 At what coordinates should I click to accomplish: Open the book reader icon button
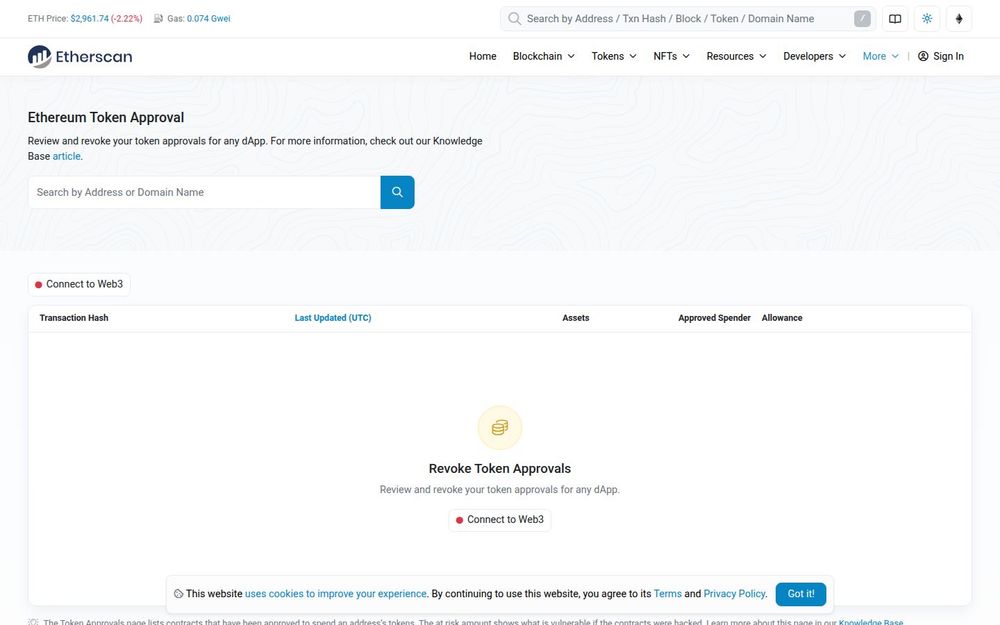895,18
